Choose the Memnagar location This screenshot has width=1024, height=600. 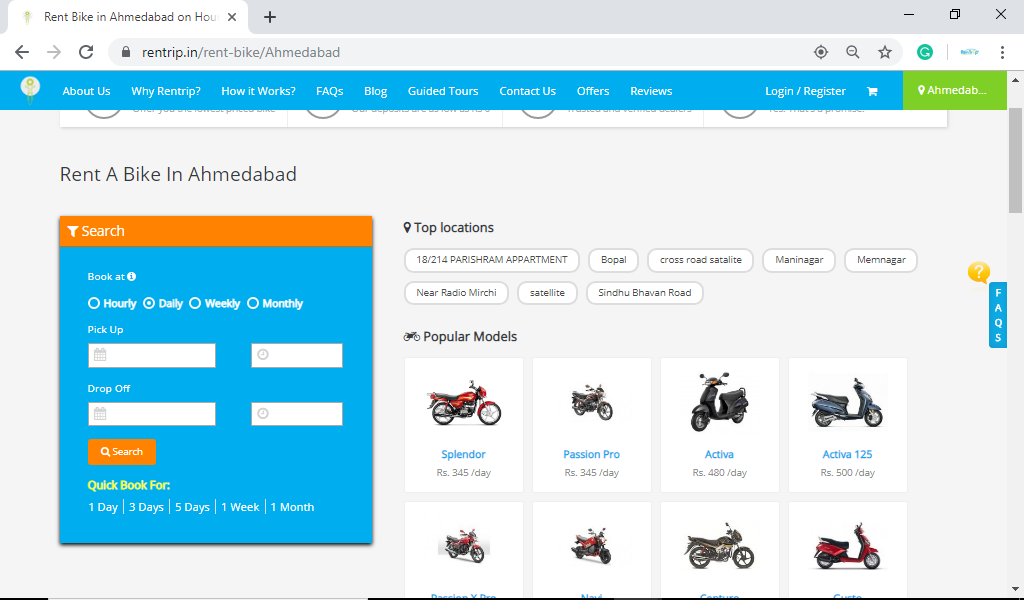881,260
